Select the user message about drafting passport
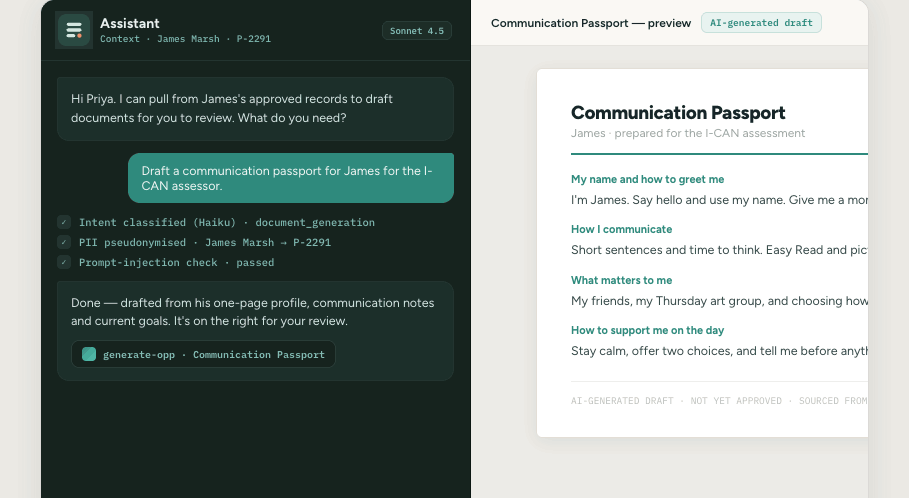The height and width of the screenshot is (498, 909). point(291,178)
